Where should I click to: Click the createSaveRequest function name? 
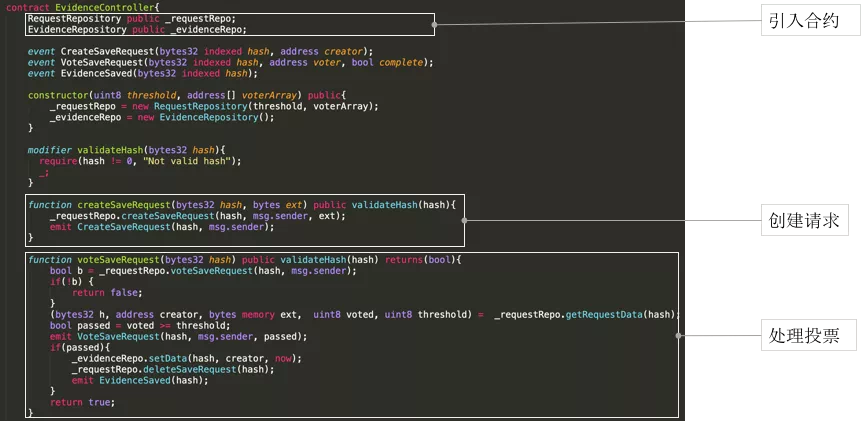124,205
